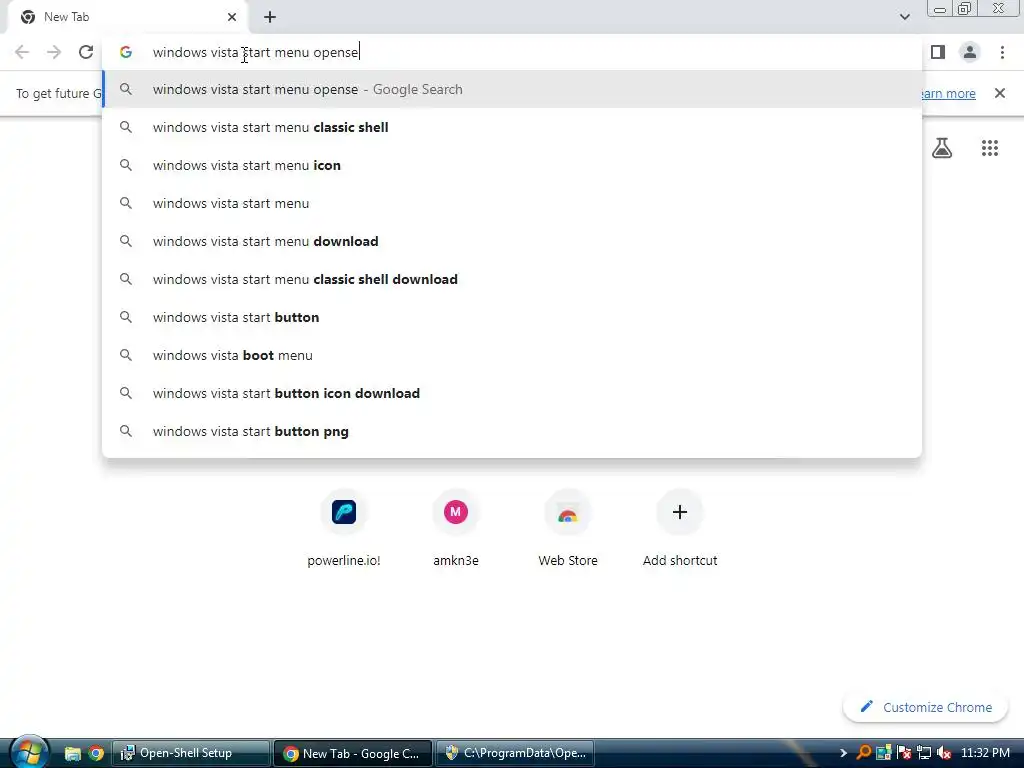Open the Chrome side panel
Viewport: 1024px width, 768px height.
click(938, 52)
